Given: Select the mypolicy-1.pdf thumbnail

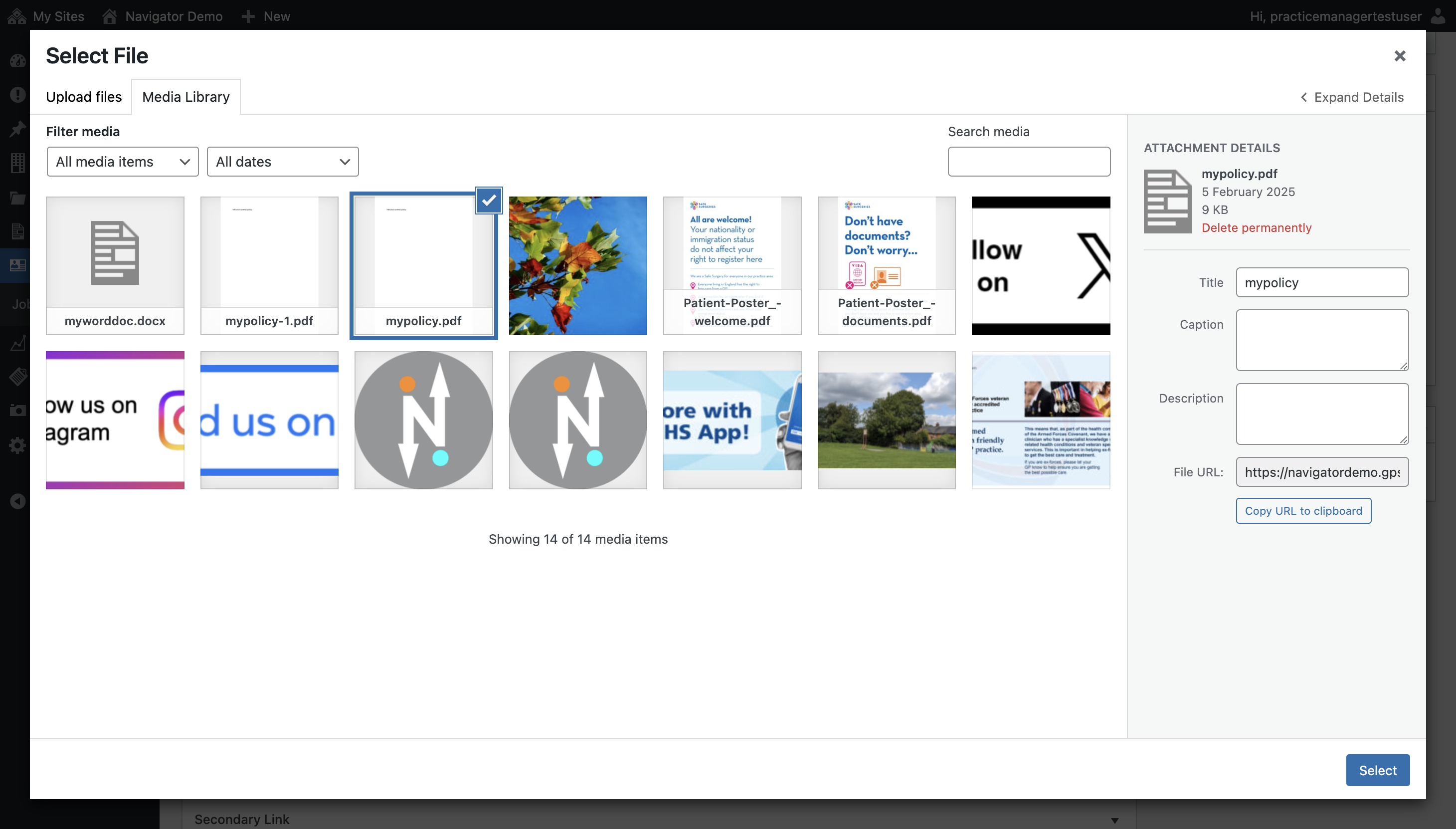Looking at the screenshot, I should click(x=269, y=265).
